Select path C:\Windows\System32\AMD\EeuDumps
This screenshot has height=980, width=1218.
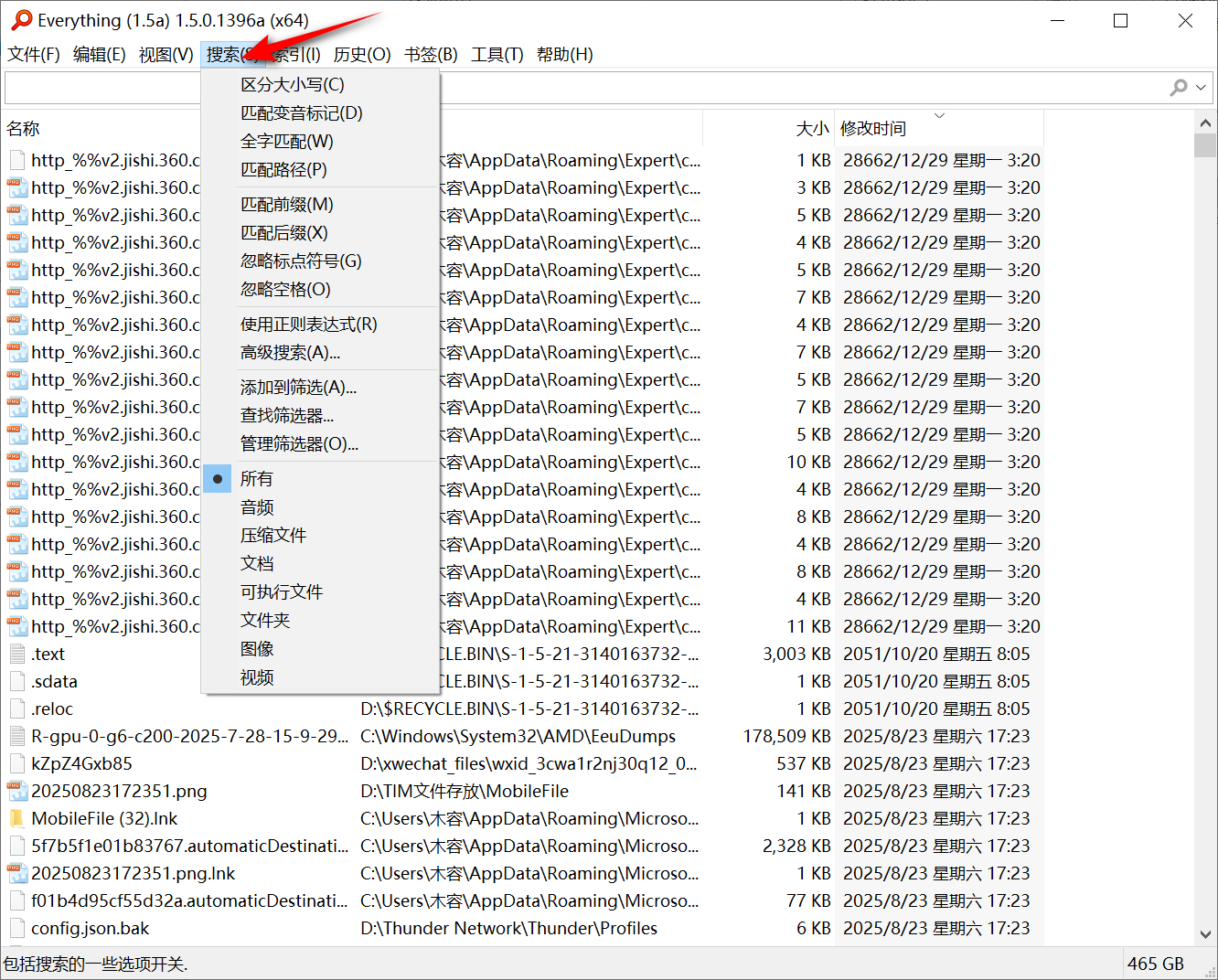tap(518, 736)
